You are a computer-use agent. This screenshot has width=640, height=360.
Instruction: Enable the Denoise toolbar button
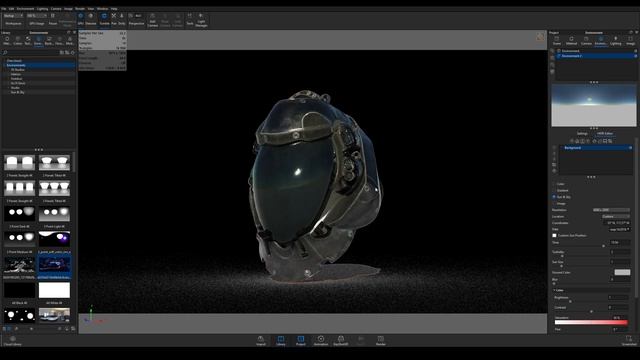[91, 19]
